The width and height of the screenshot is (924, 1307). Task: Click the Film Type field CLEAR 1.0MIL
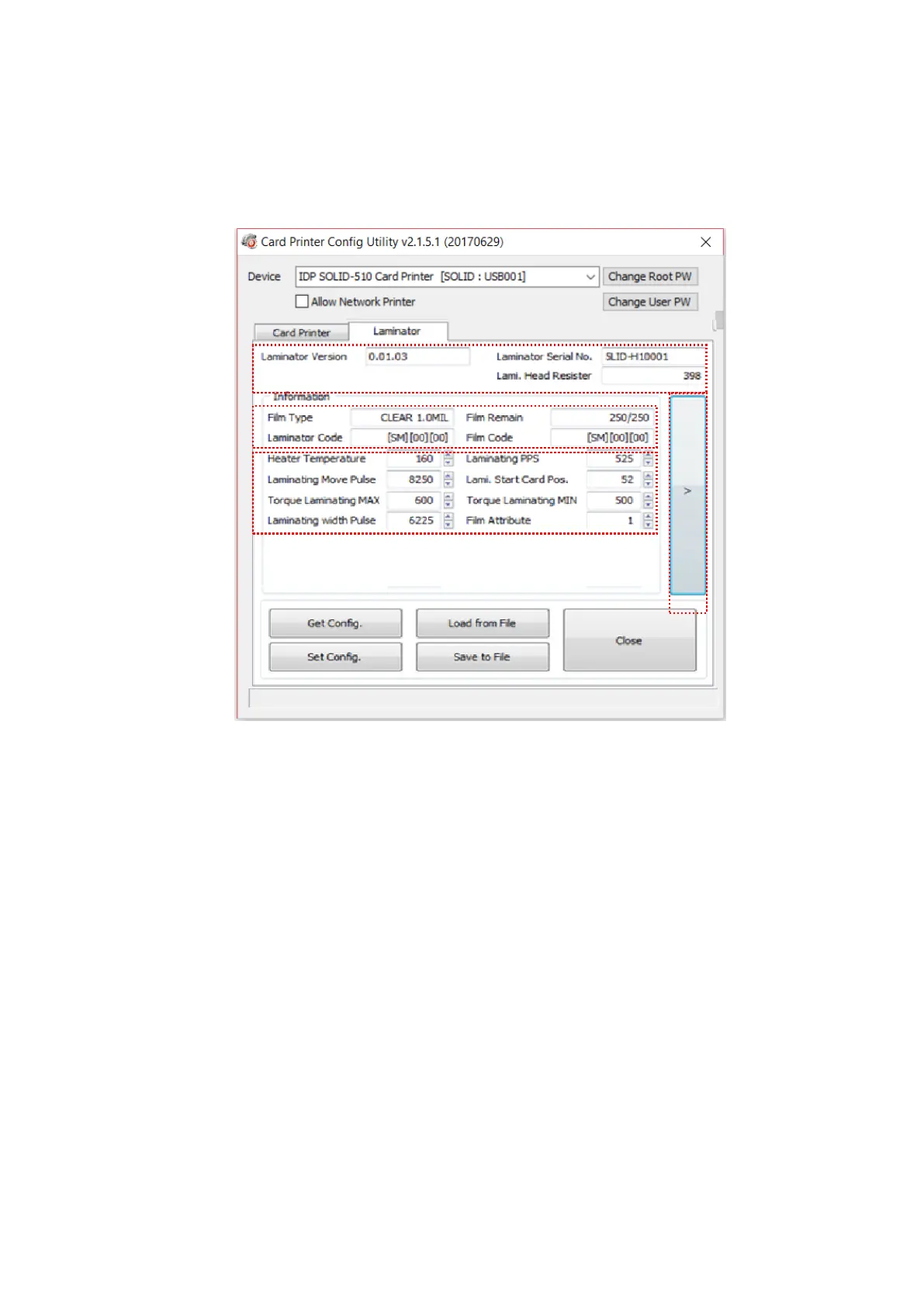(402, 418)
